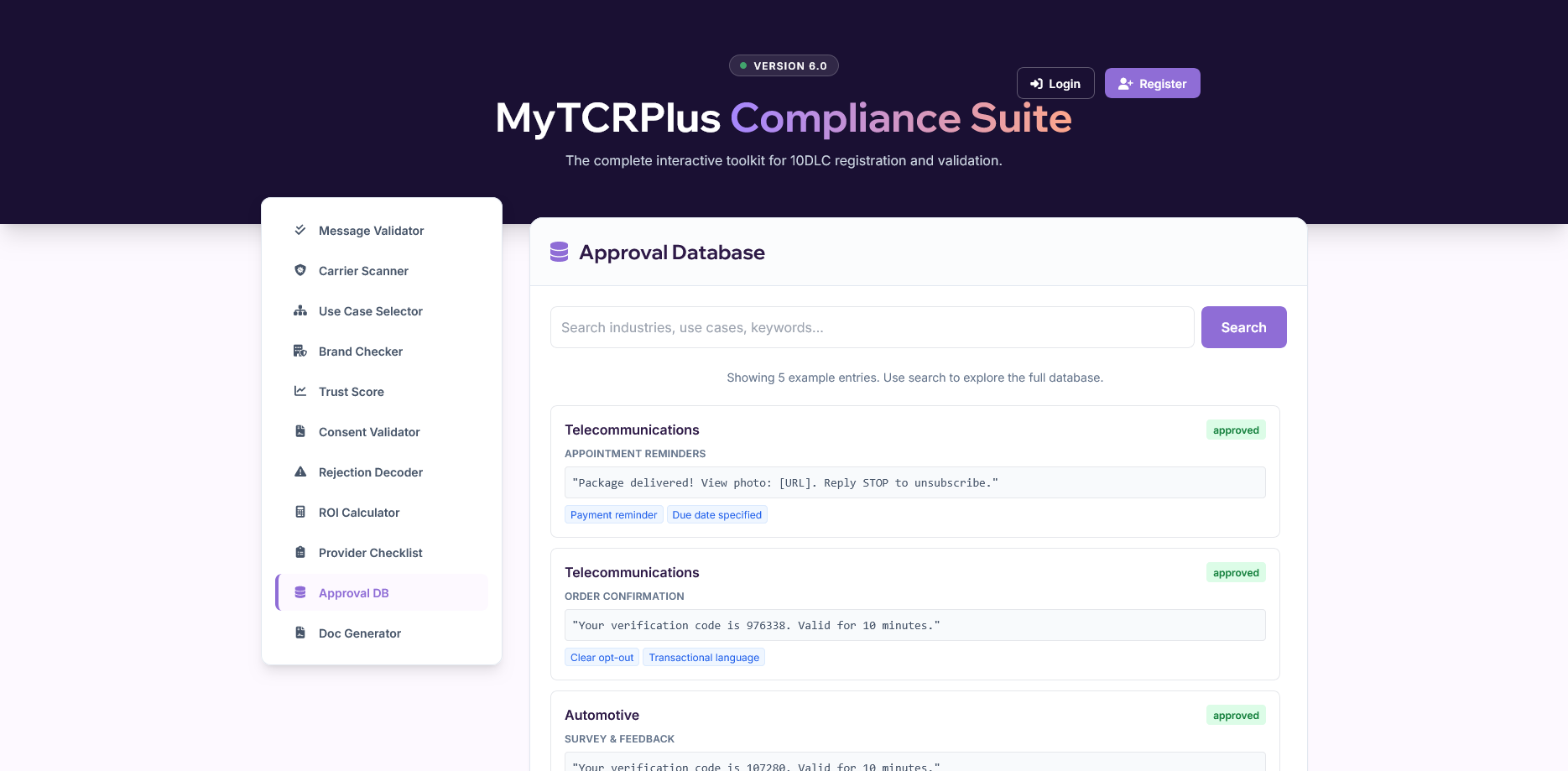The width and height of the screenshot is (1568, 771).
Task: Open the Provider Checklist clipboard icon
Action: click(x=300, y=552)
